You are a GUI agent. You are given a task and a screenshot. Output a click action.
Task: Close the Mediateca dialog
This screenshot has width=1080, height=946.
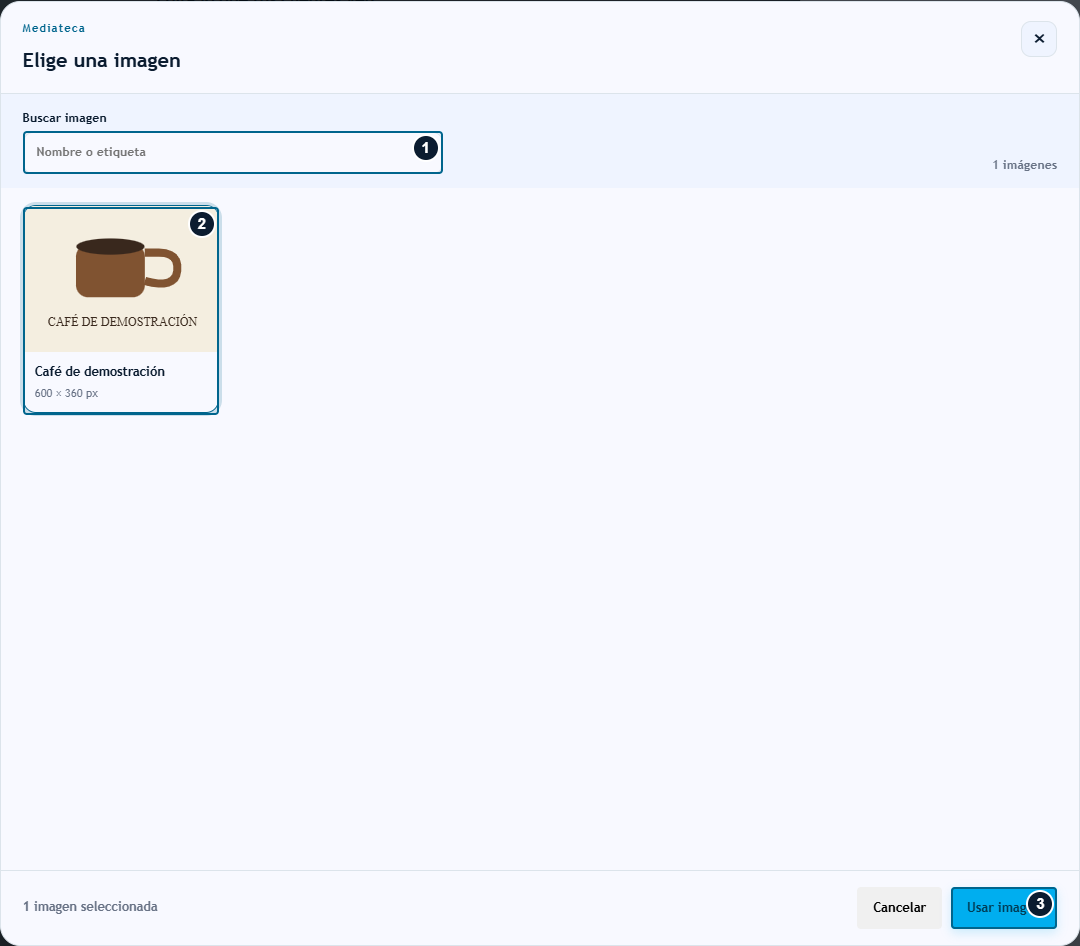pyautogui.click(x=1038, y=39)
